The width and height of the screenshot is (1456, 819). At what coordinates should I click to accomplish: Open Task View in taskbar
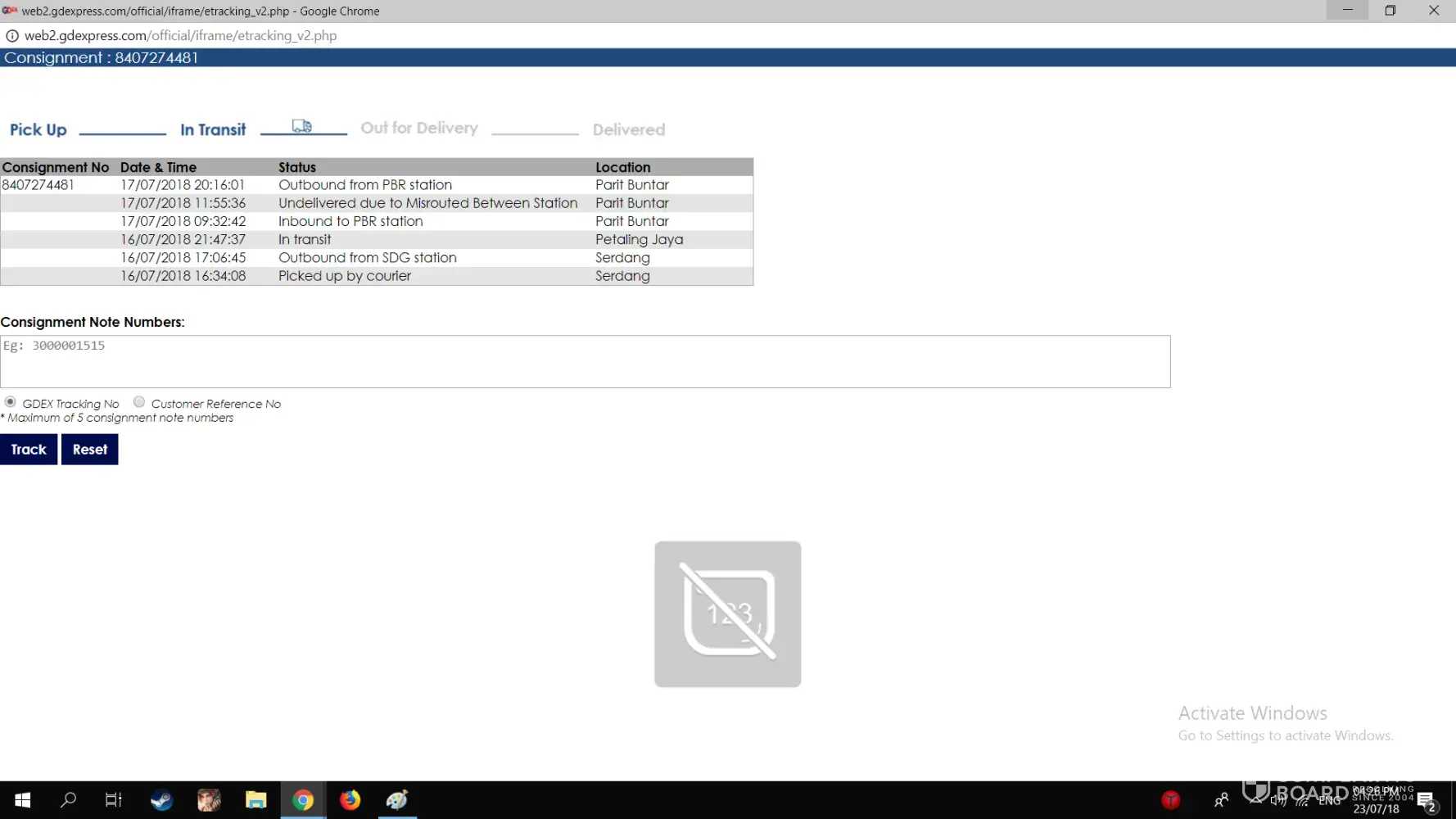coord(114,800)
